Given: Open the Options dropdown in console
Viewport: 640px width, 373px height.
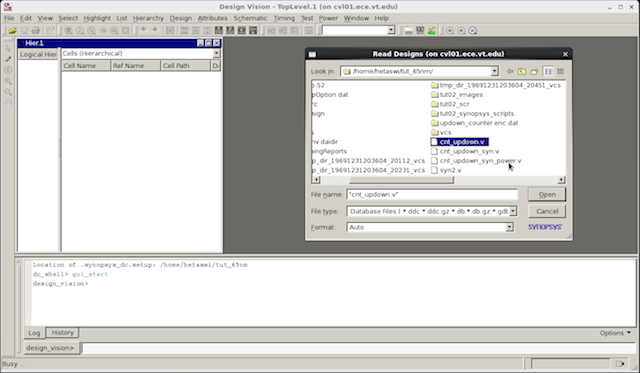Looking at the screenshot, I should tap(615, 333).
